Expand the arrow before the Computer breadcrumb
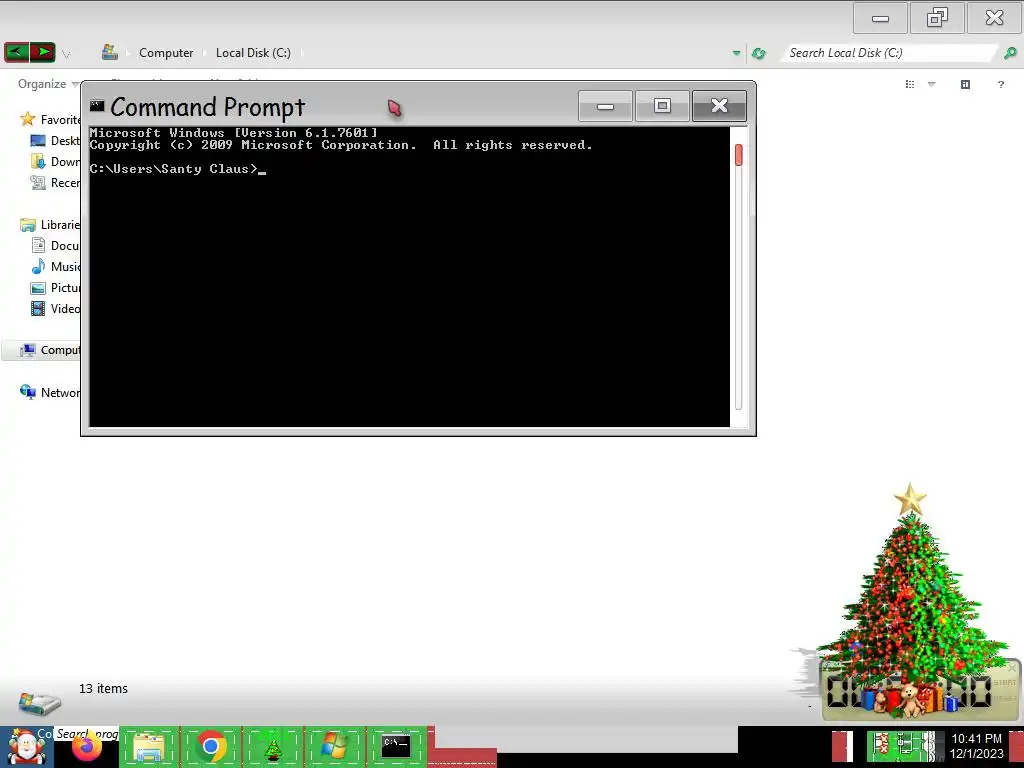The image size is (1024, 768). pos(127,53)
